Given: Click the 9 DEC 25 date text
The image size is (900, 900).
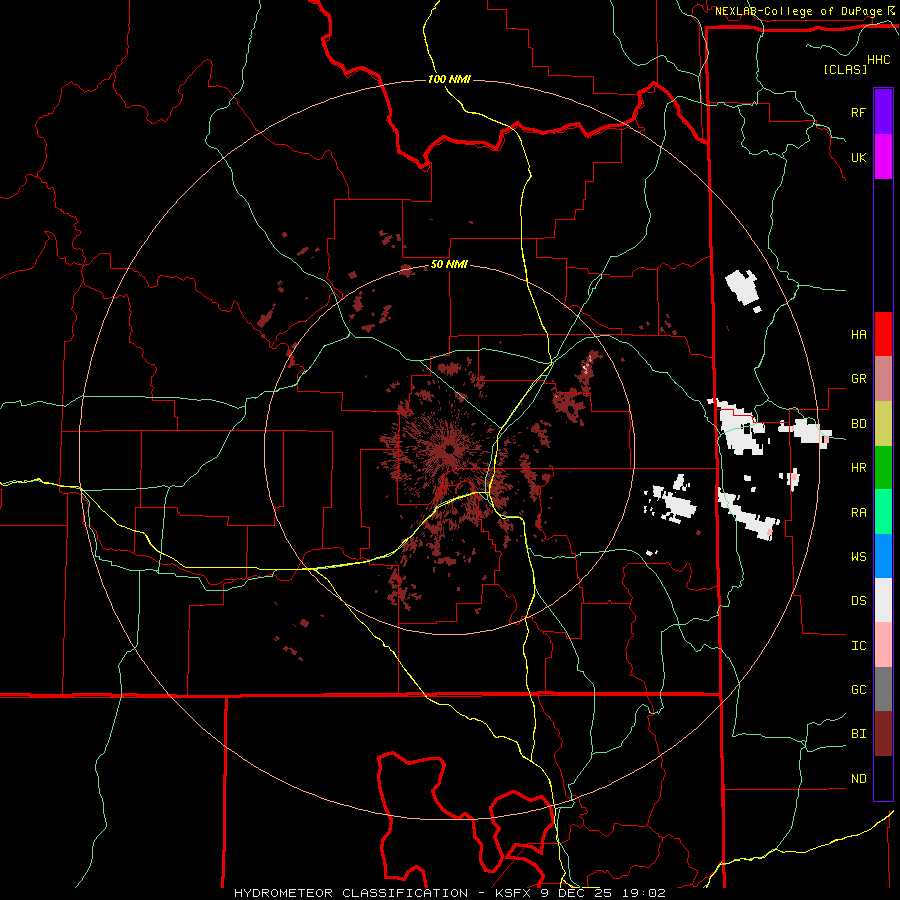Looking at the screenshot, I should click(575, 893).
